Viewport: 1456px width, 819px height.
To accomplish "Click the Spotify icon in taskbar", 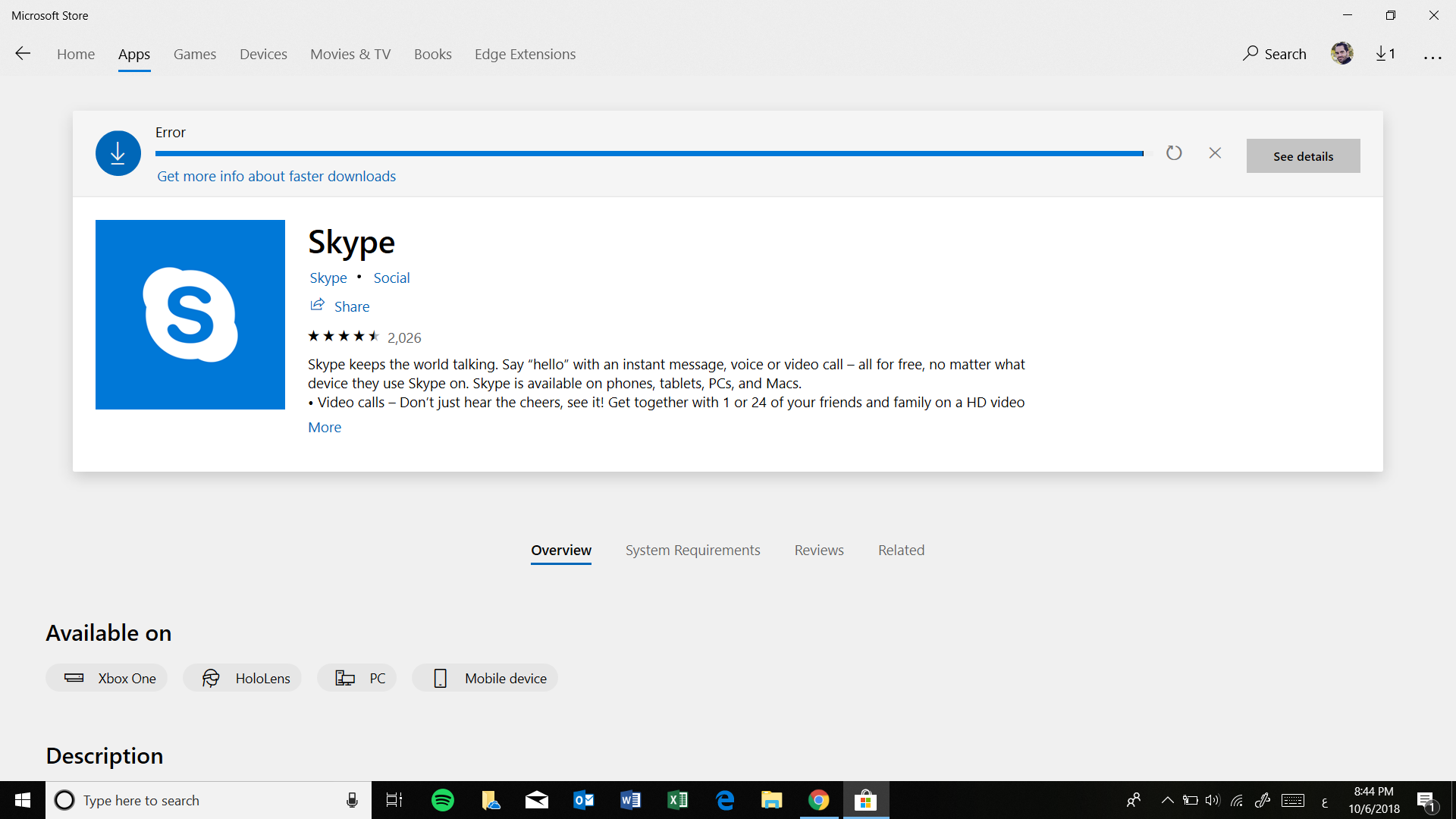I will coord(444,799).
